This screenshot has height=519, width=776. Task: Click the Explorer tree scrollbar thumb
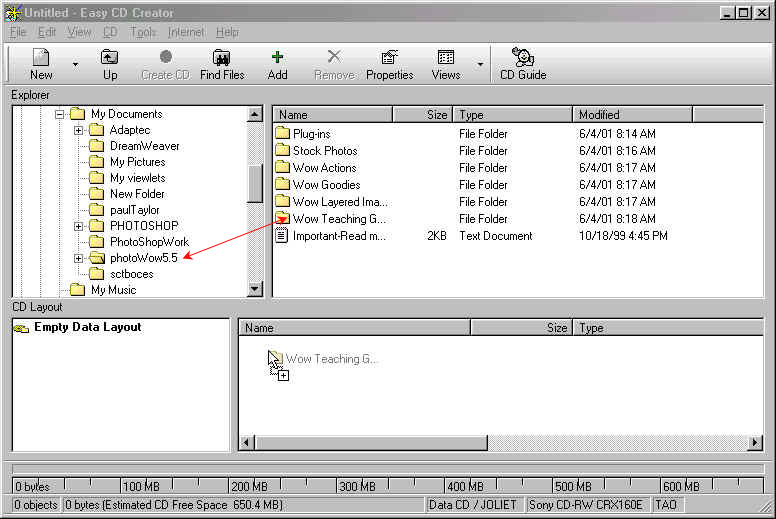254,183
